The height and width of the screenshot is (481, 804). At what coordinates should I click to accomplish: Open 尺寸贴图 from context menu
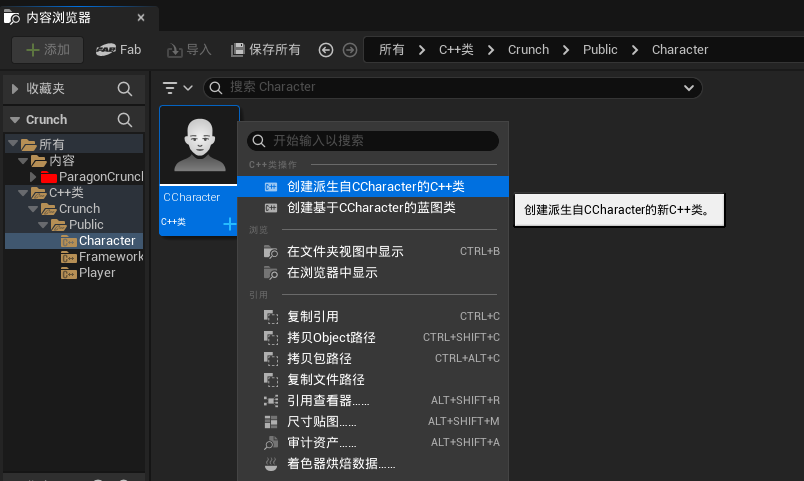(x=373, y=422)
